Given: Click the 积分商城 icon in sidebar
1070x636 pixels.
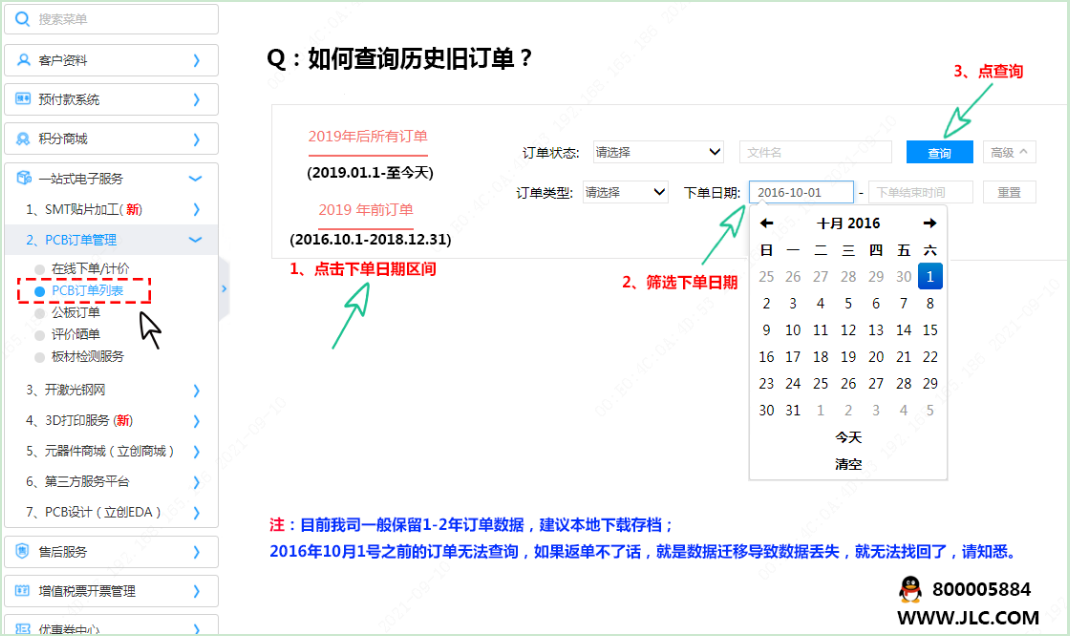Looking at the screenshot, I should (24, 138).
